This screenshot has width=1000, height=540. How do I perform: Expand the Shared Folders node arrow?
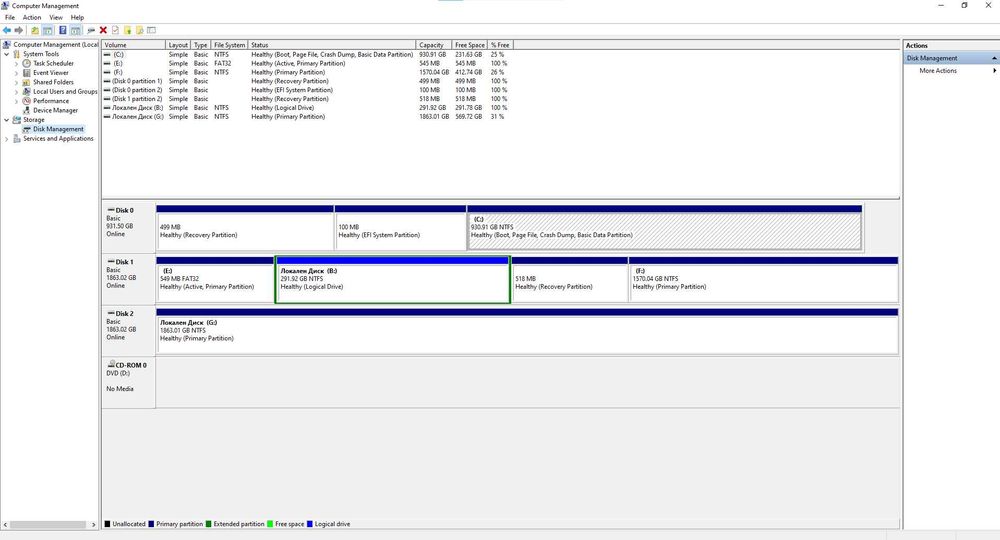coord(17,82)
